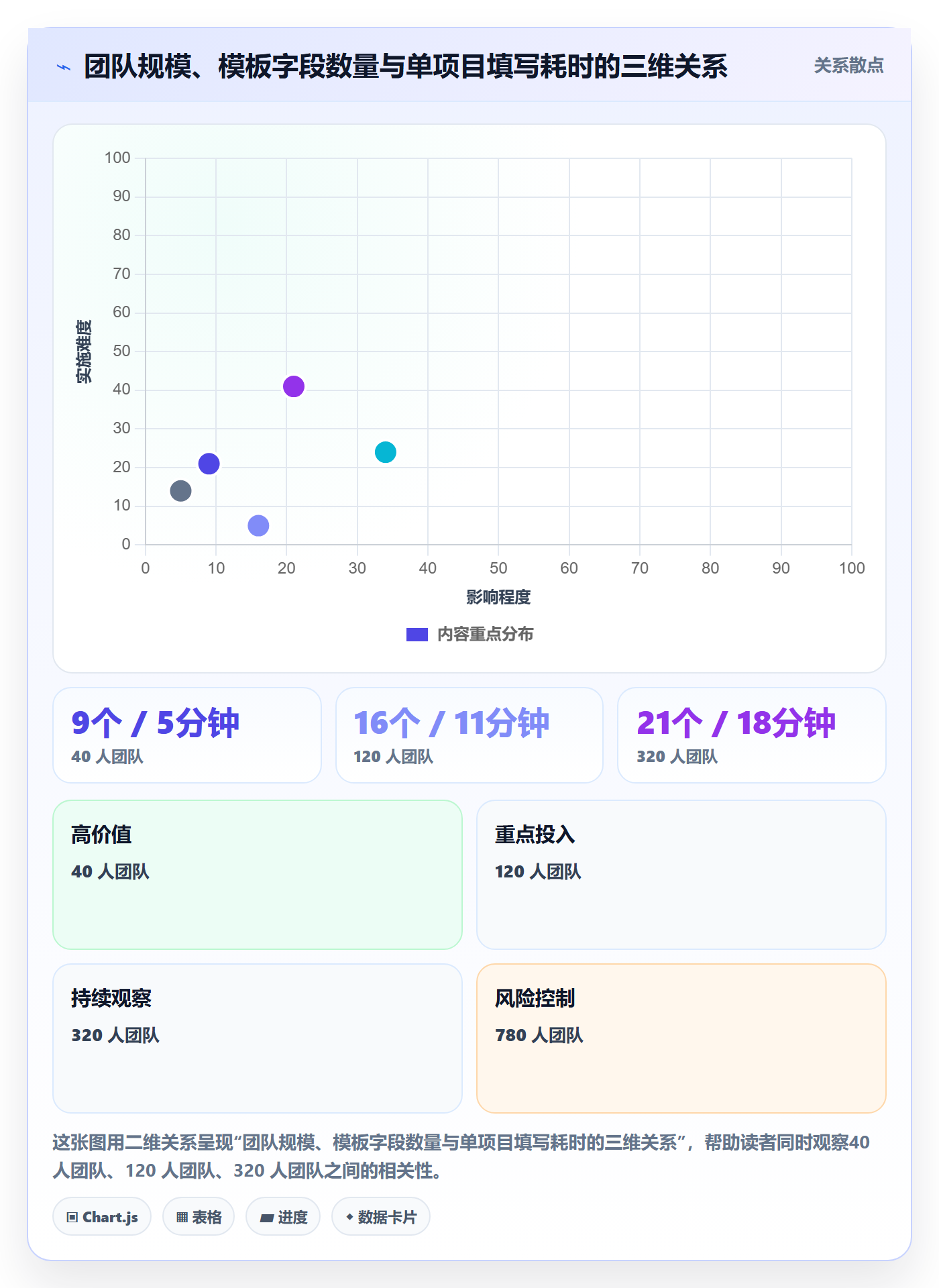Click the 780 人团队 text
The width and height of the screenshot is (939, 1288).
click(x=539, y=1035)
